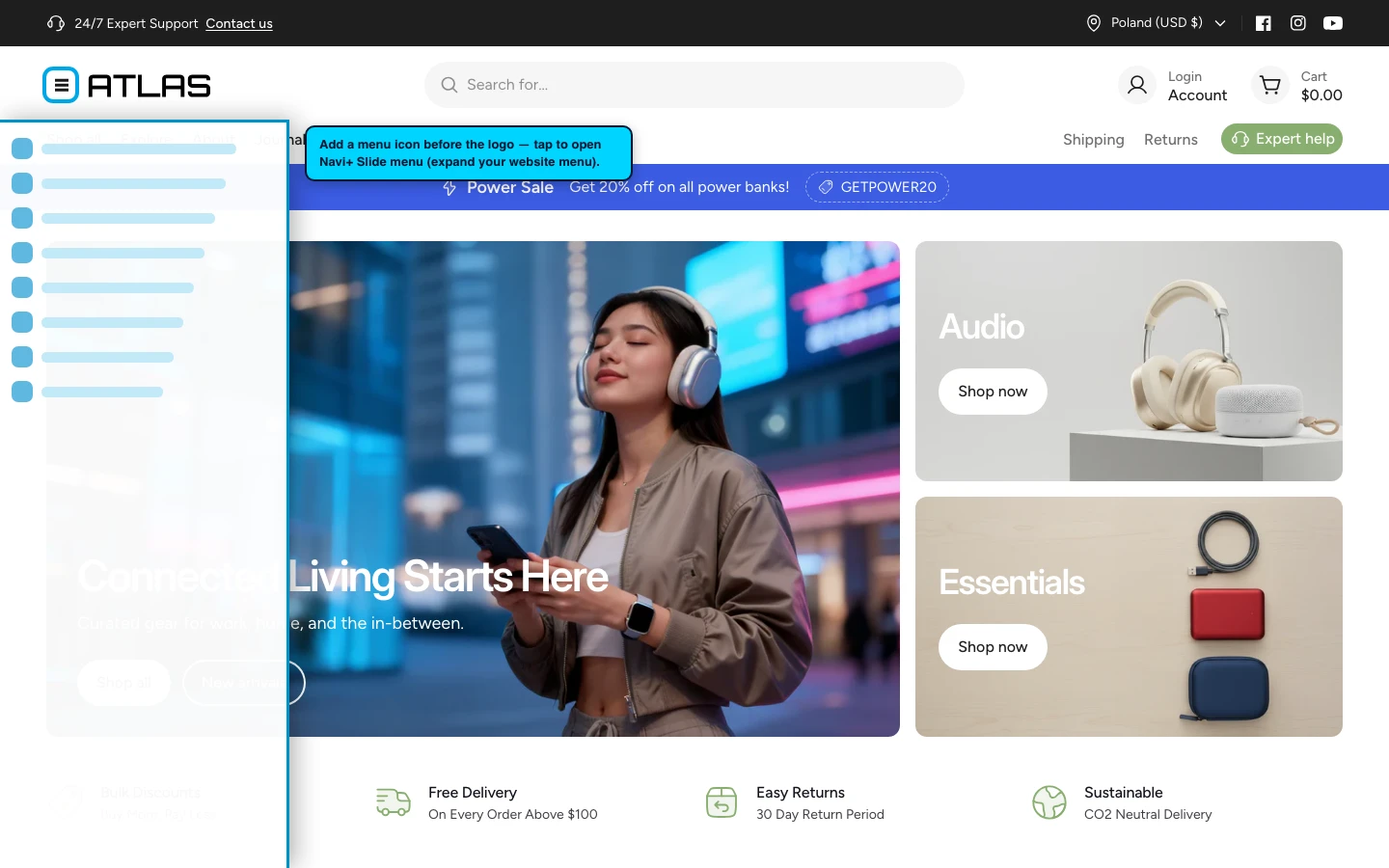Click the 'Sustainable' heading
The height and width of the screenshot is (868, 1389).
pyautogui.click(x=1123, y=793)
